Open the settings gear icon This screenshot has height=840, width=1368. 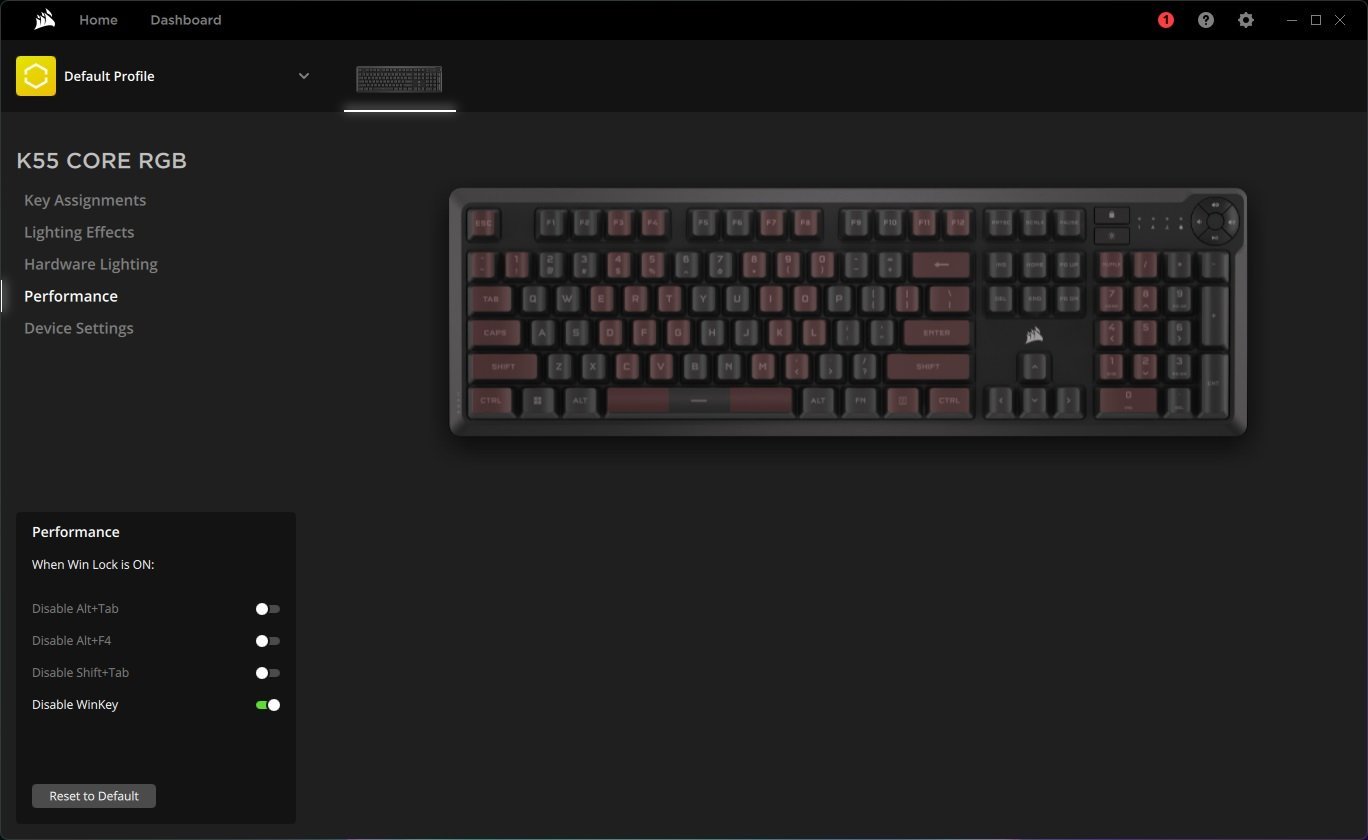[1246, 20]
